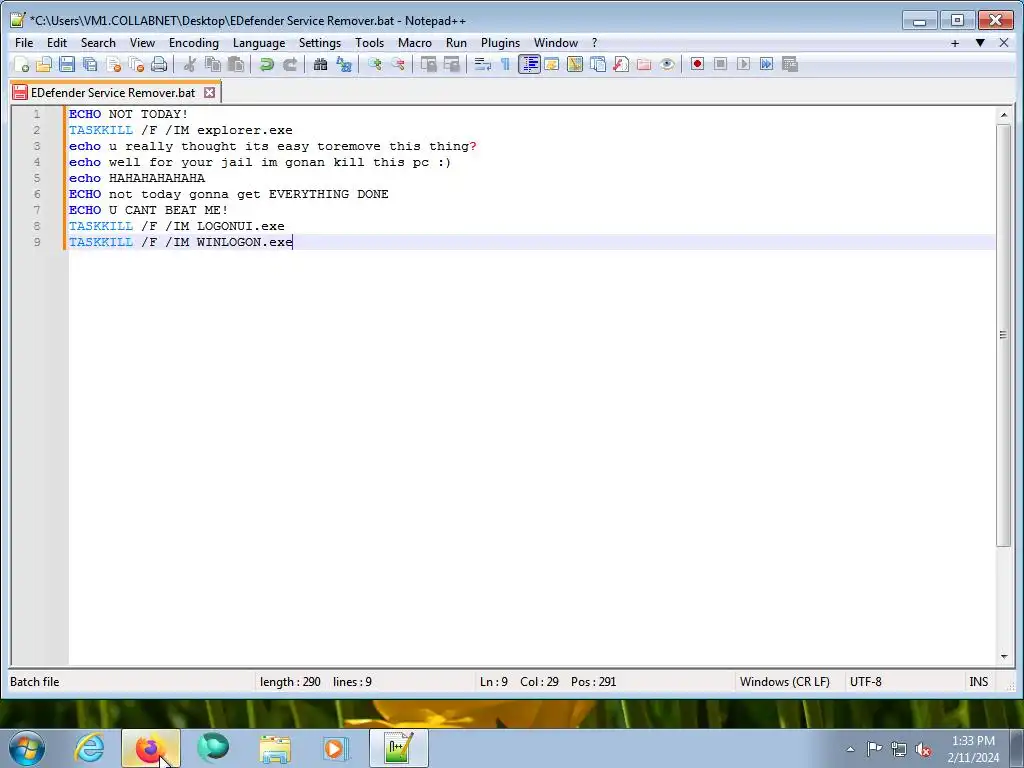Stop macro recording icon
The width and height of the screenshot is (1024, 768).
tap(720, 64)
